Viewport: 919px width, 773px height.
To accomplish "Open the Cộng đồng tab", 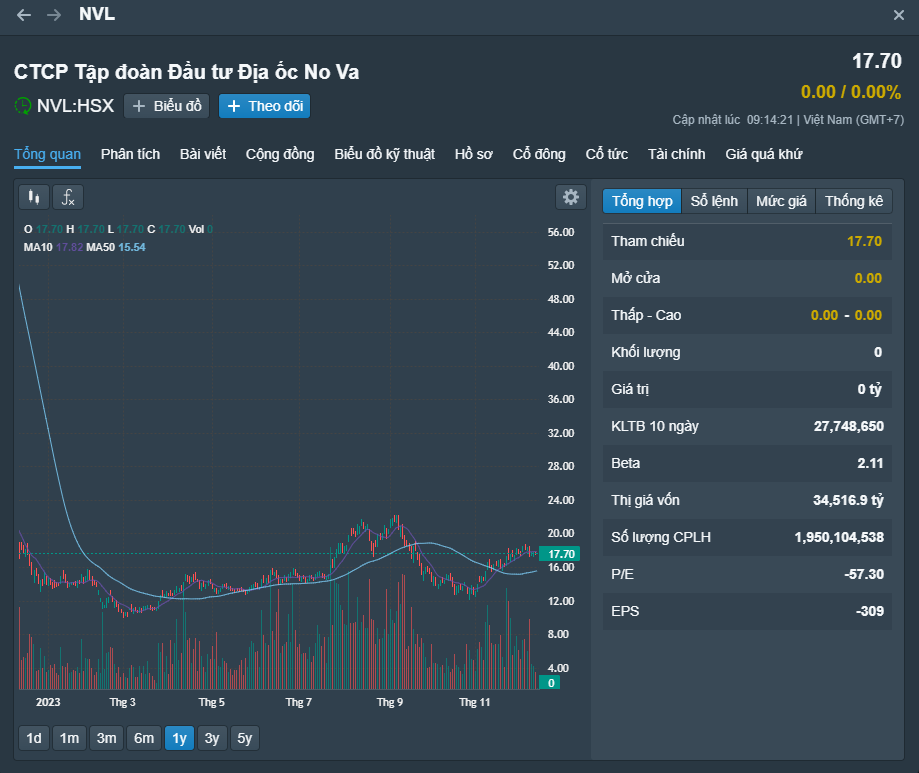I will click(x=280, y=154).
